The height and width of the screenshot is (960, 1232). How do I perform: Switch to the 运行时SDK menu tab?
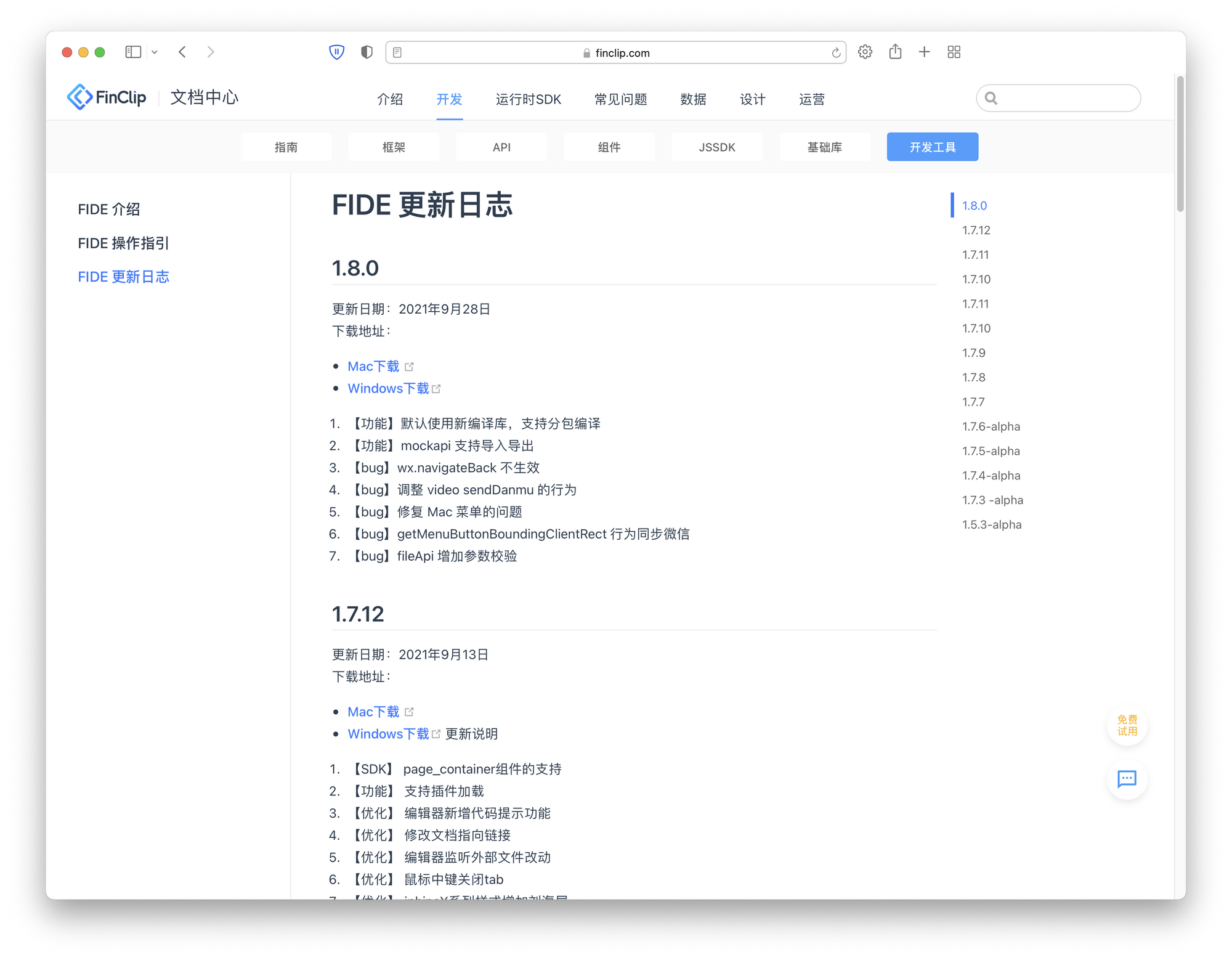(x=528, y=99)
